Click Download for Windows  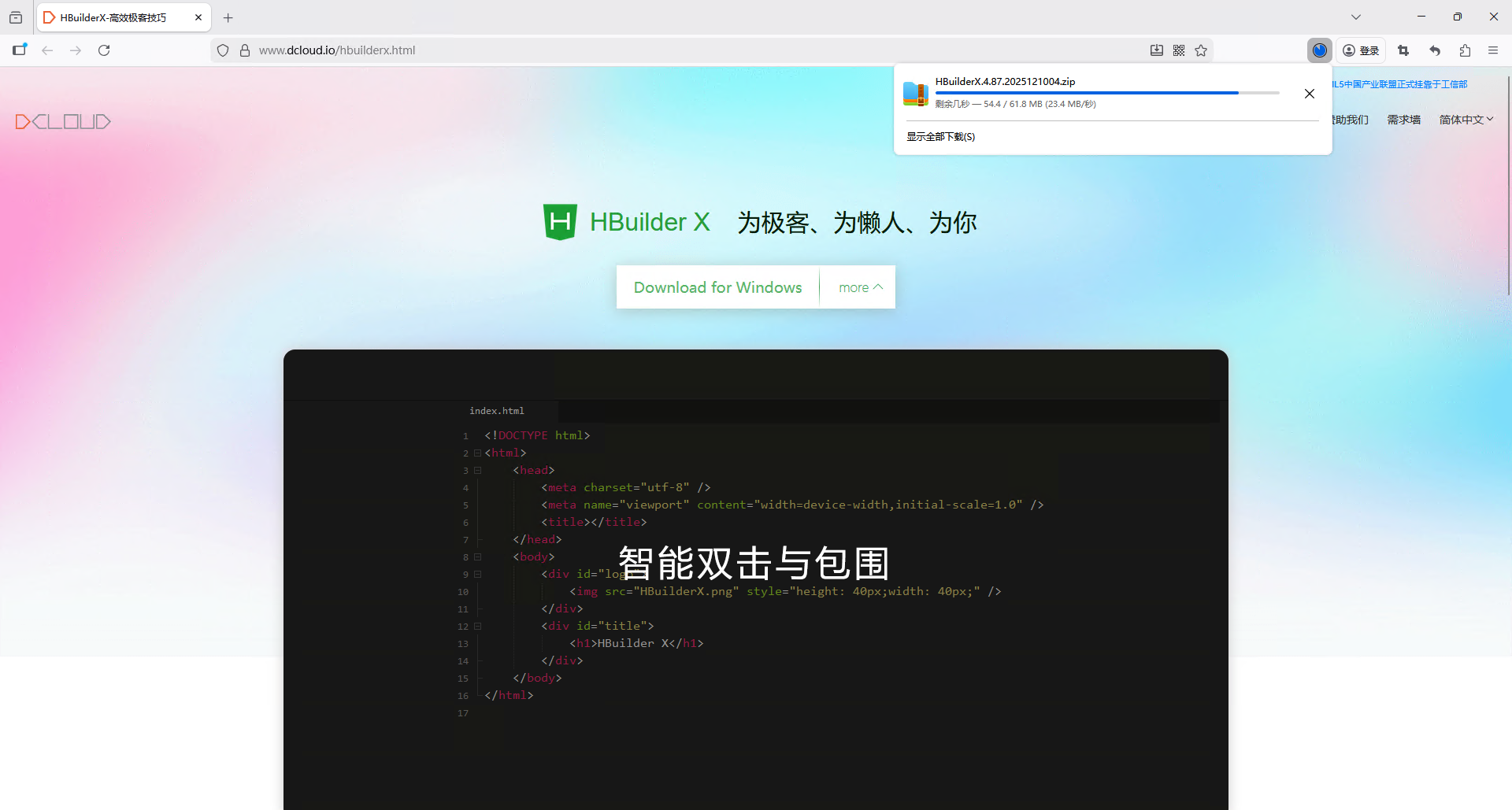(x=717, y=287)
